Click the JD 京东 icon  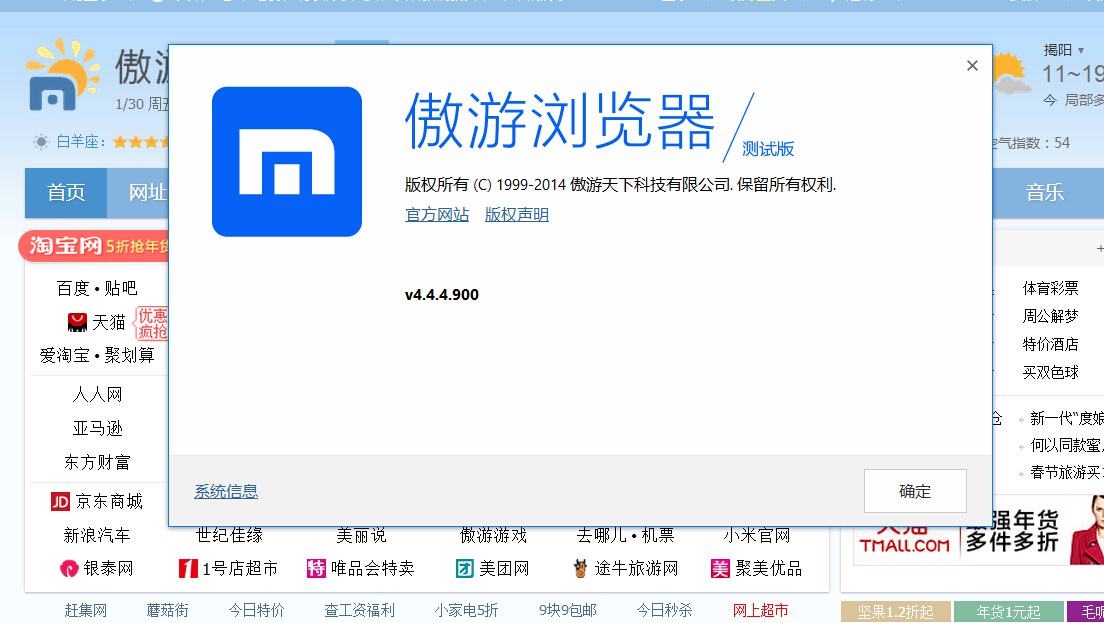click(x=60, y=501)
